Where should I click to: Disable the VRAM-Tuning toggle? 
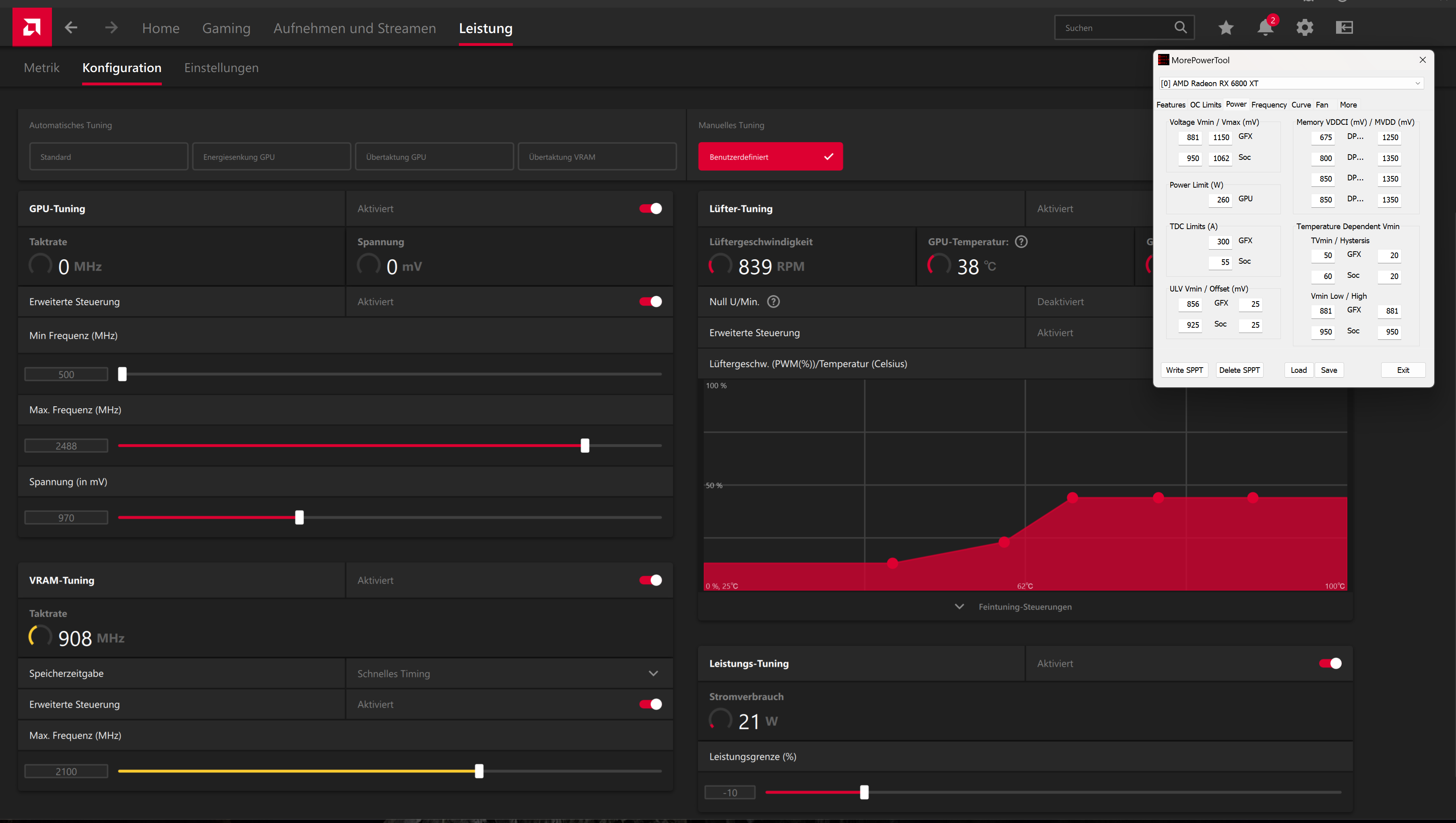pos(651,580)
